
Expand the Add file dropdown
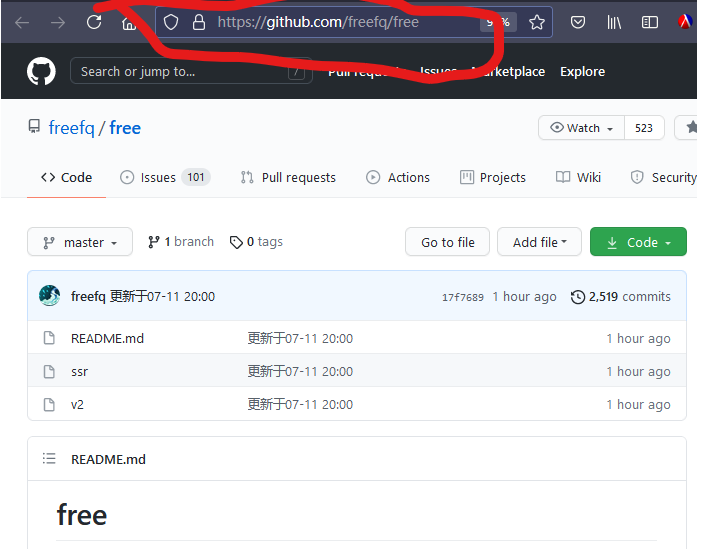(539, 242)
